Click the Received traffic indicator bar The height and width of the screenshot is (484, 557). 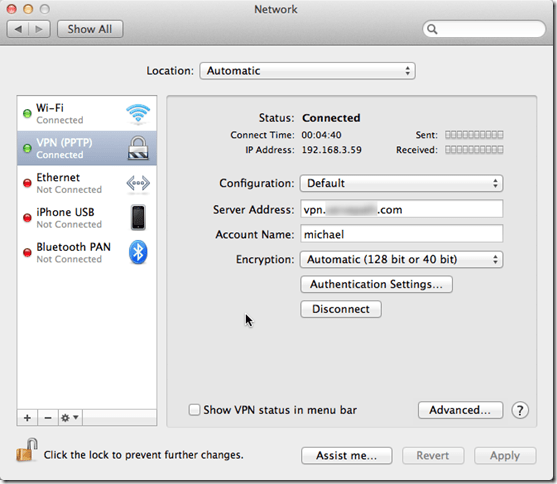pyautogui.click(x=474, y=150)
